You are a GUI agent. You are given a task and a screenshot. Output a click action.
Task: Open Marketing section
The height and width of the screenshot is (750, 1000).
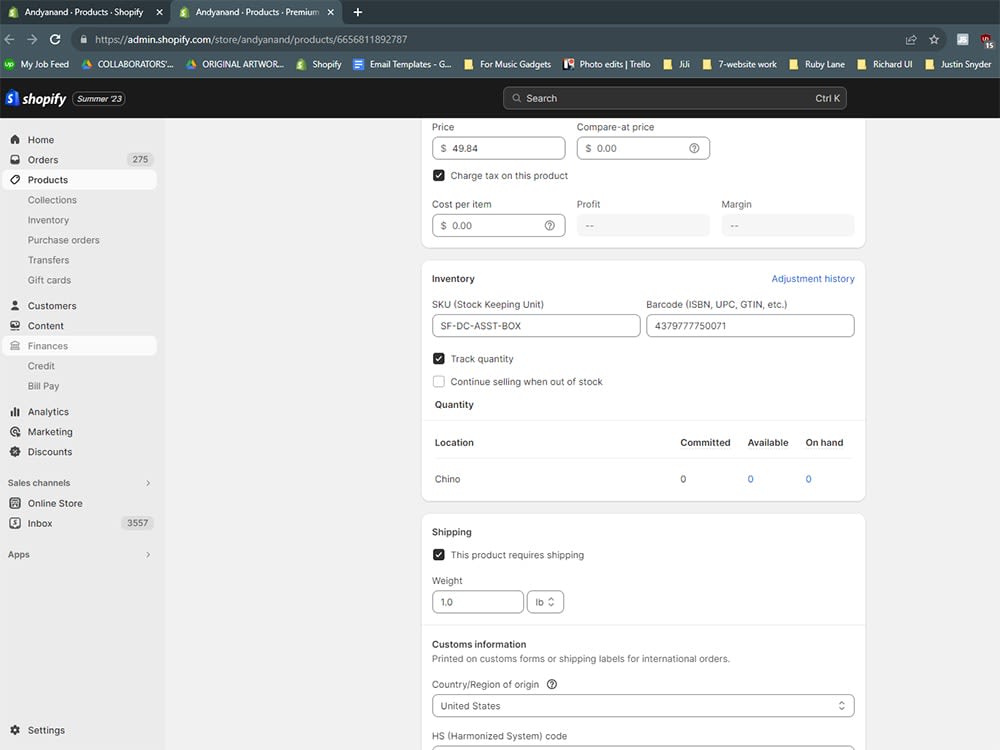(50, 432)
